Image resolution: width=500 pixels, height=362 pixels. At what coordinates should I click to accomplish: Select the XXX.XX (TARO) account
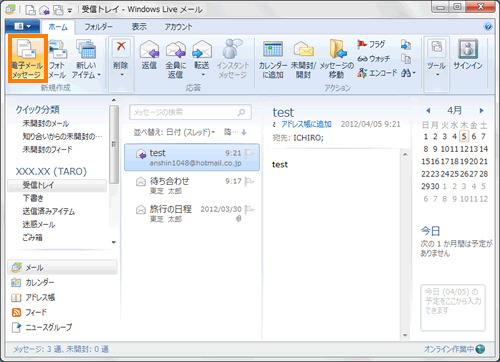[x=51, y=171]
